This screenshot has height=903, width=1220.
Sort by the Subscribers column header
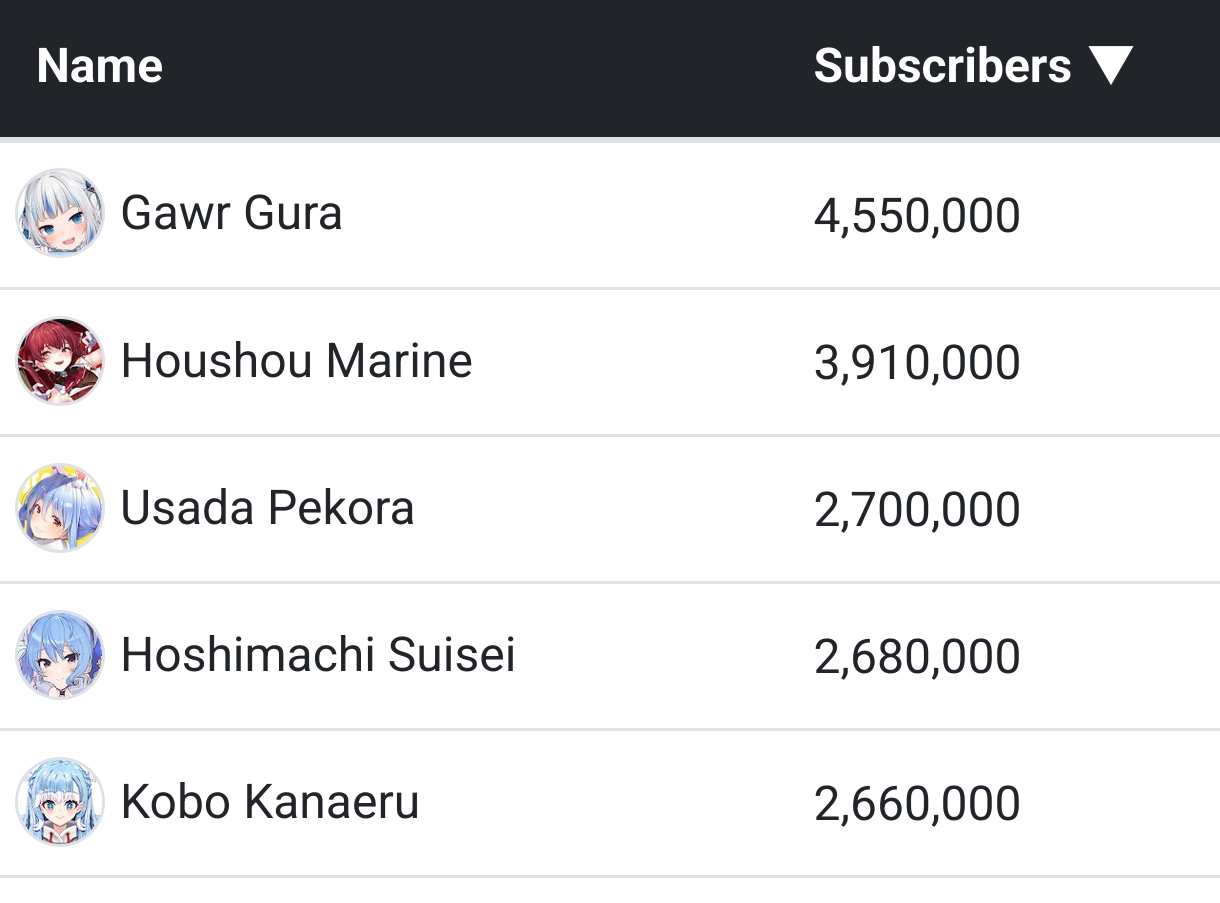(942, 66)
